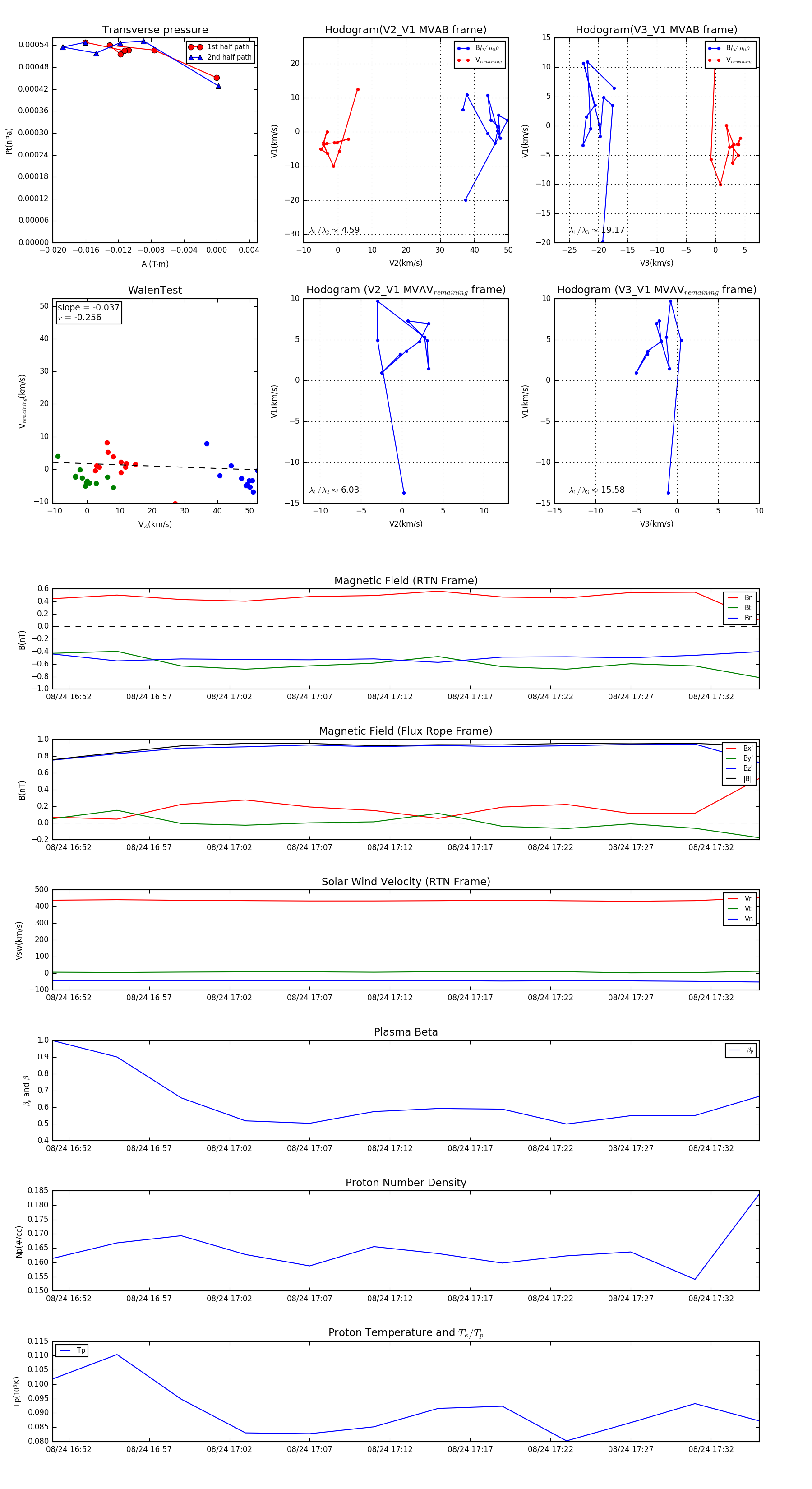Select '|B|' legend entry
812x1489 pixels.
[x=740, y=779]
